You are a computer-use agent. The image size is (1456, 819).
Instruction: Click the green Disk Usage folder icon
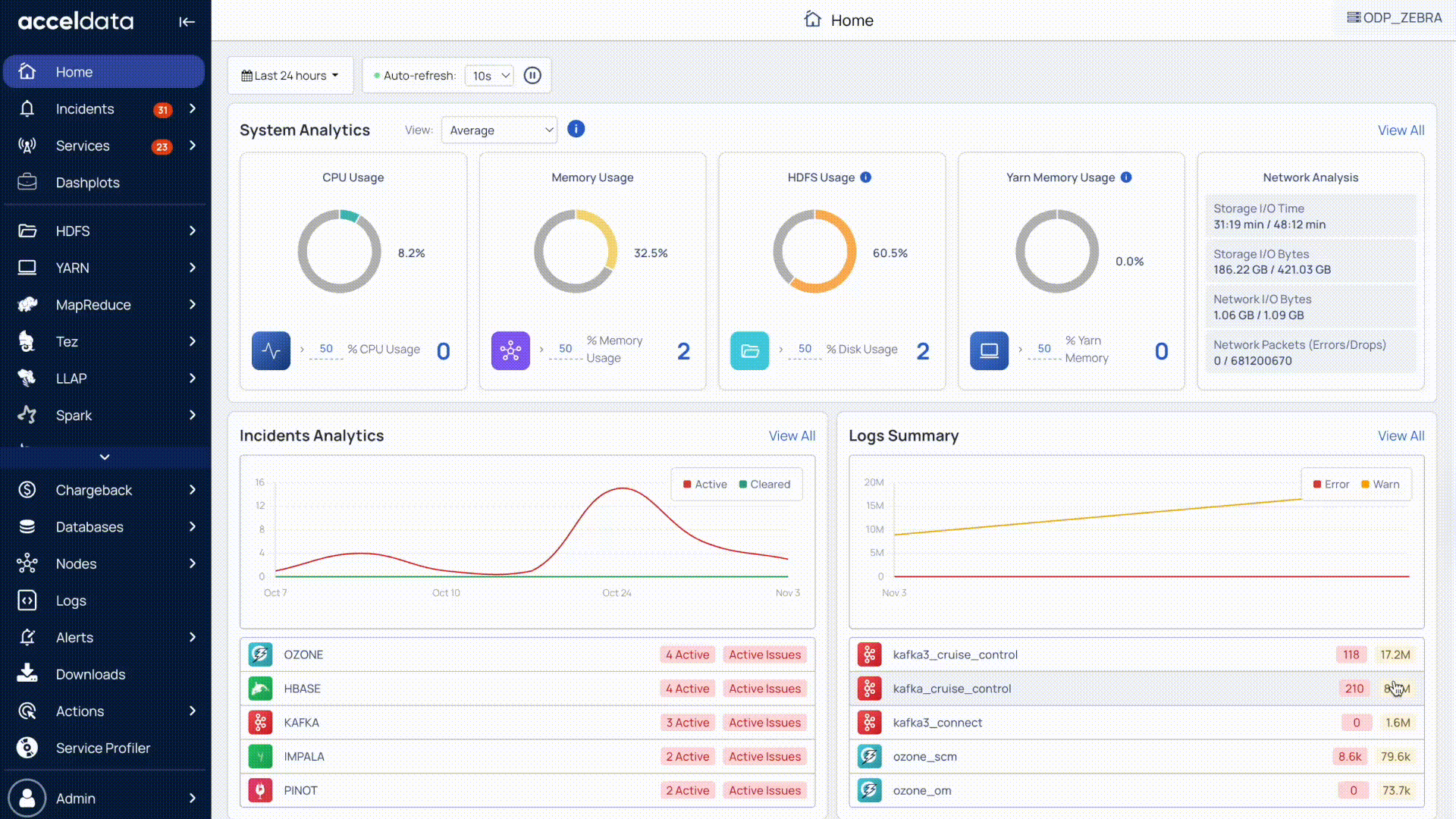coord(749,351)
